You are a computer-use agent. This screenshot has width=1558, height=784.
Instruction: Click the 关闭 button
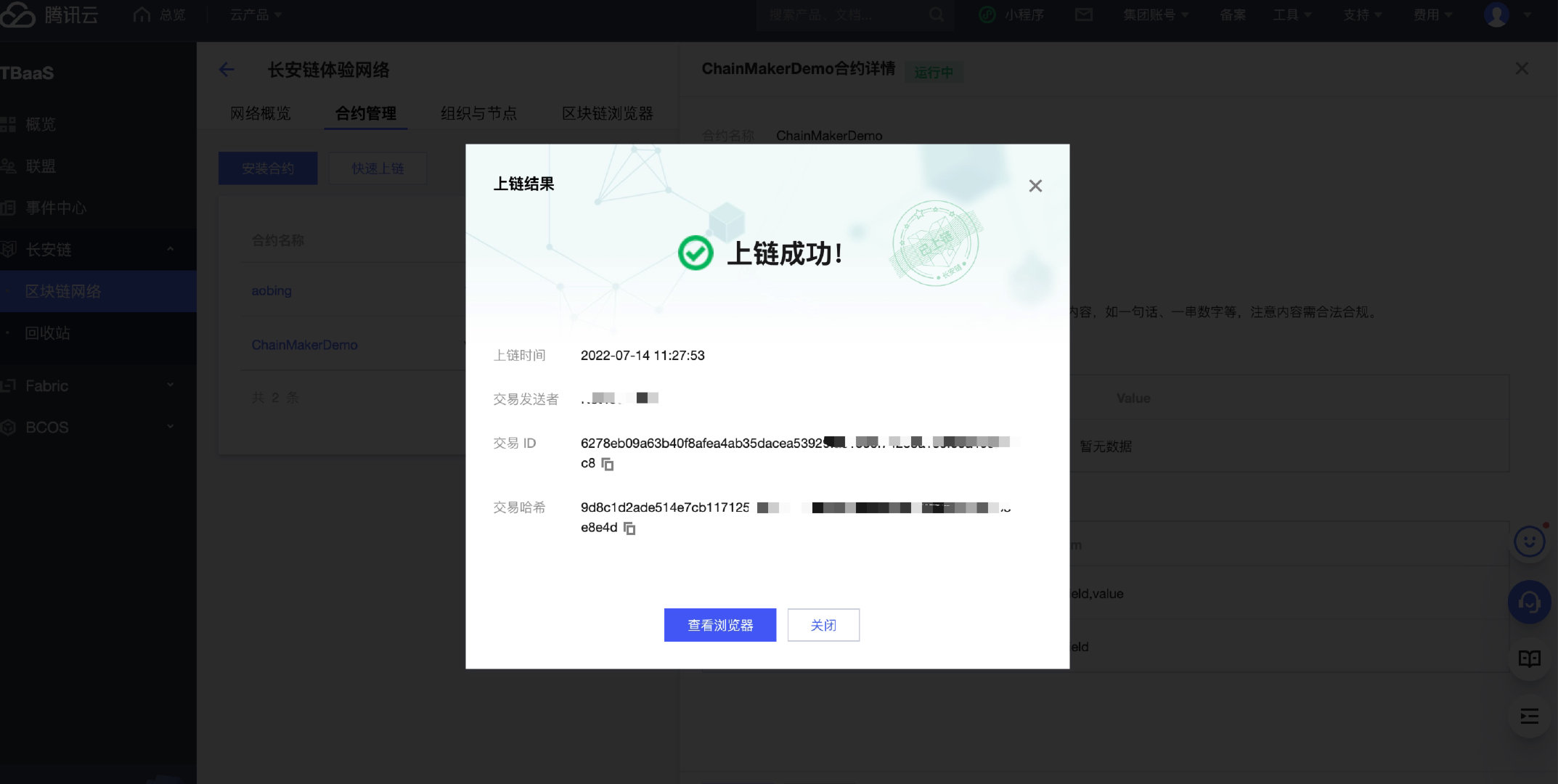823,625
